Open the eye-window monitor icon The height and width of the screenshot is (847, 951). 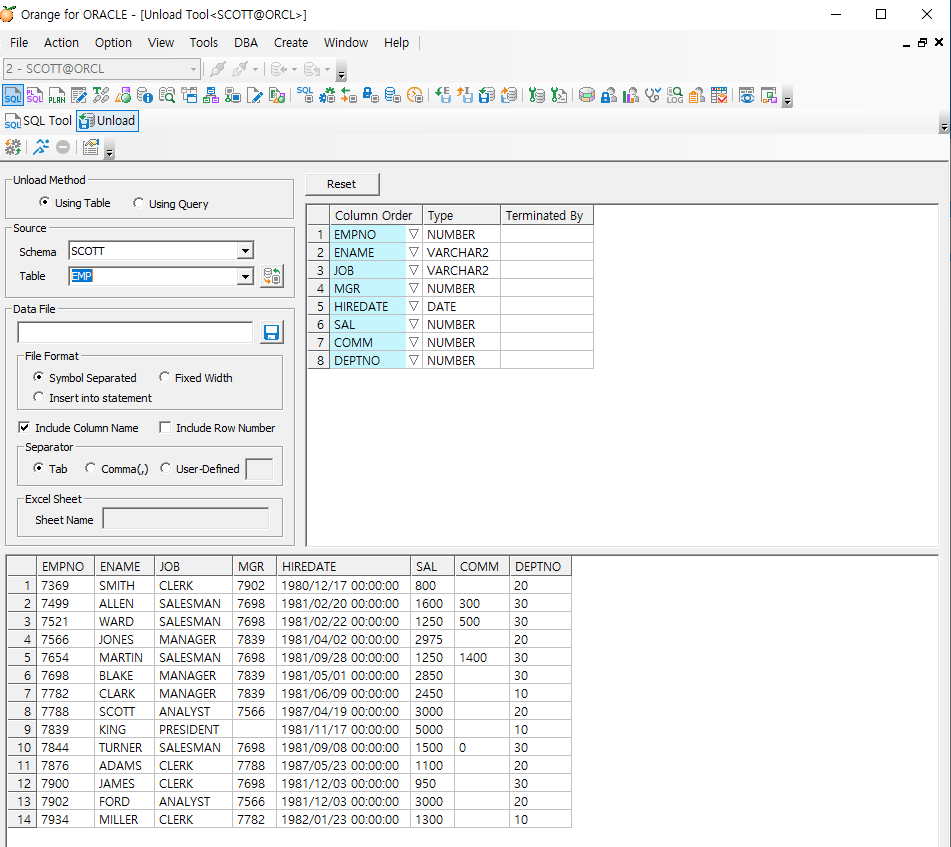tap(747, 95)
